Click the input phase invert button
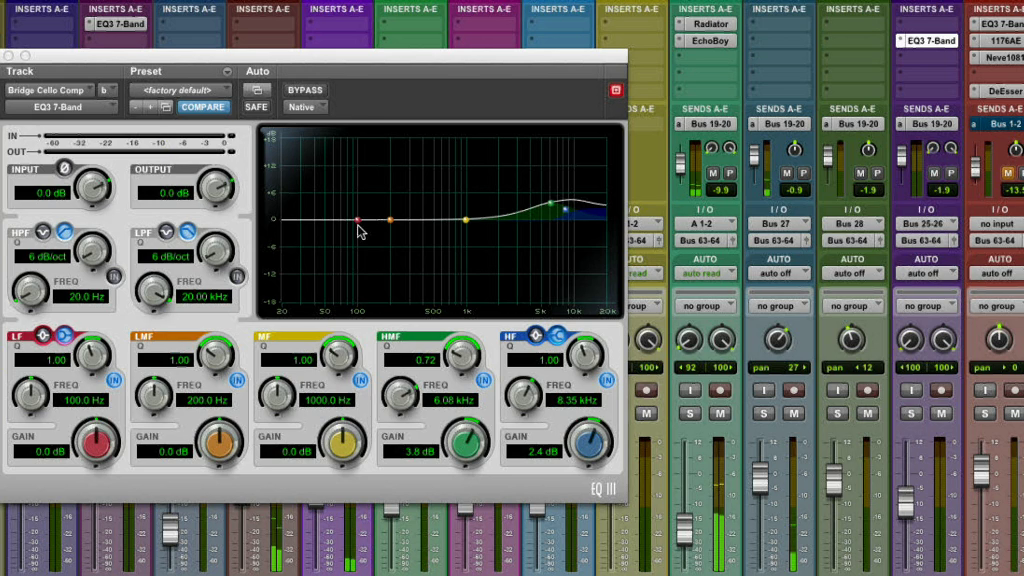This screenshot has width=1024, height=576. click(64, 169)
